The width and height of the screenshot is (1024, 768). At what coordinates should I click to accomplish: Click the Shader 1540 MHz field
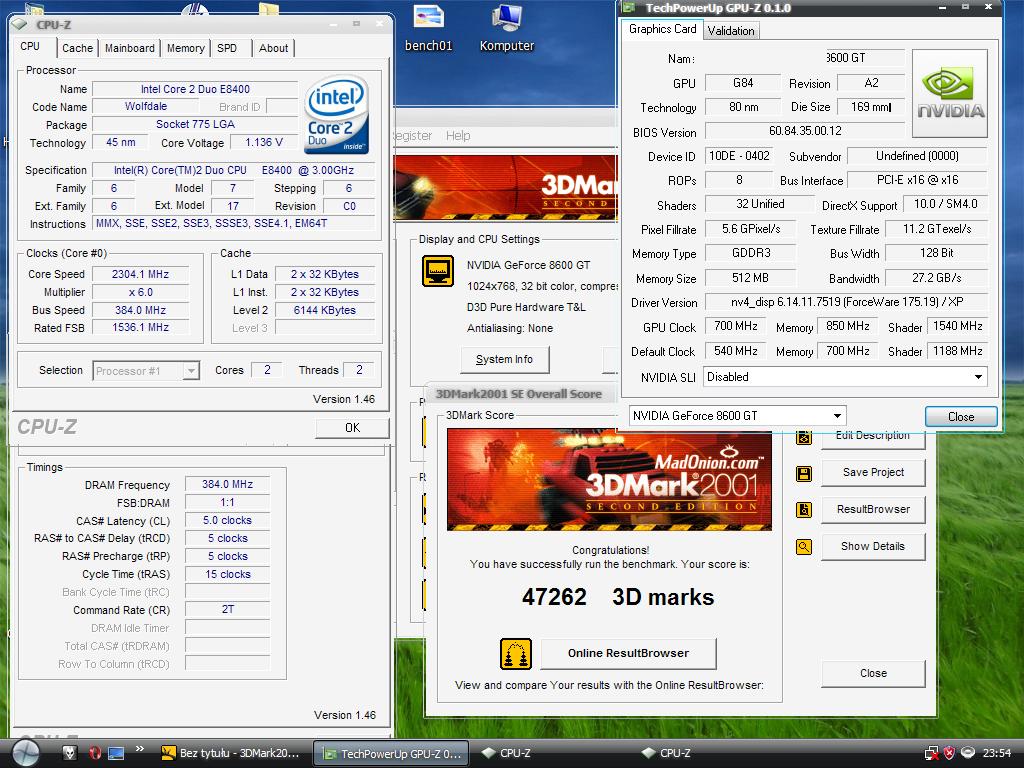pyautogui.click(x=957, y=326)
